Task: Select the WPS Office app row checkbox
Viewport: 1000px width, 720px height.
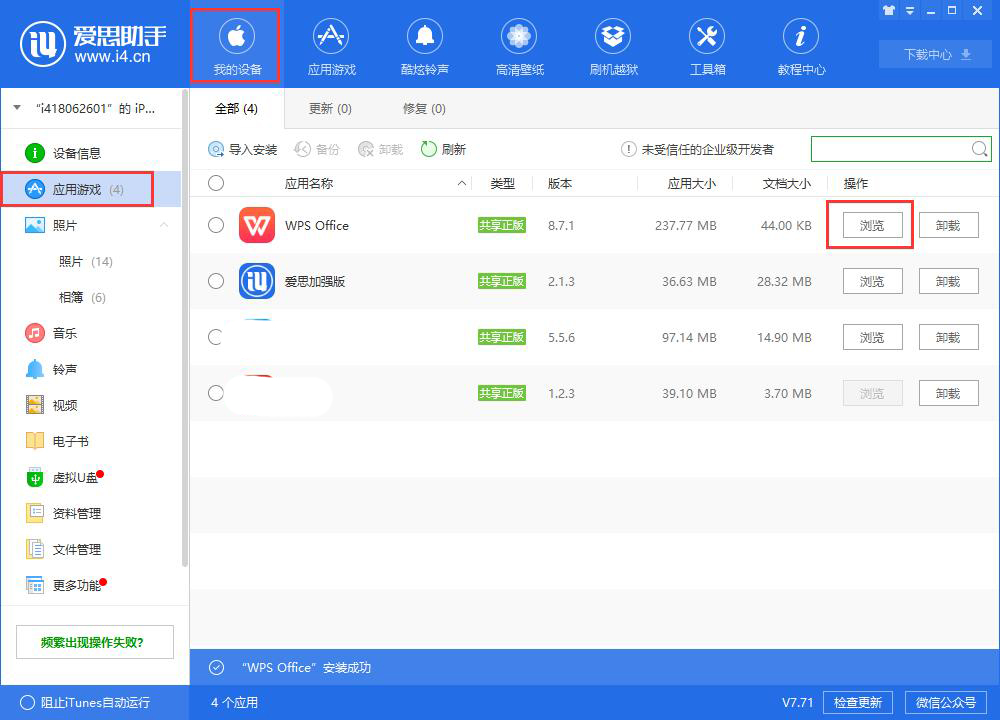Action: [215, 225]
